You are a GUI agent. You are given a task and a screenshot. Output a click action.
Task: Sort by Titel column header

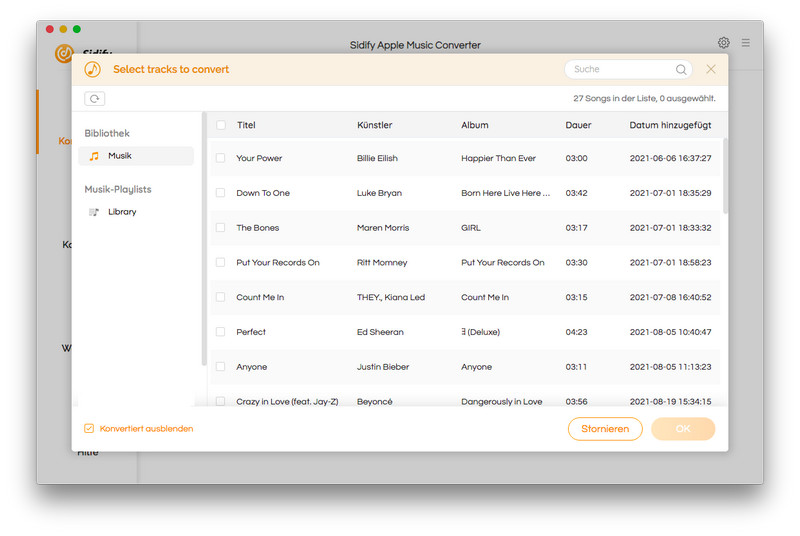click(x=246, y=125)
